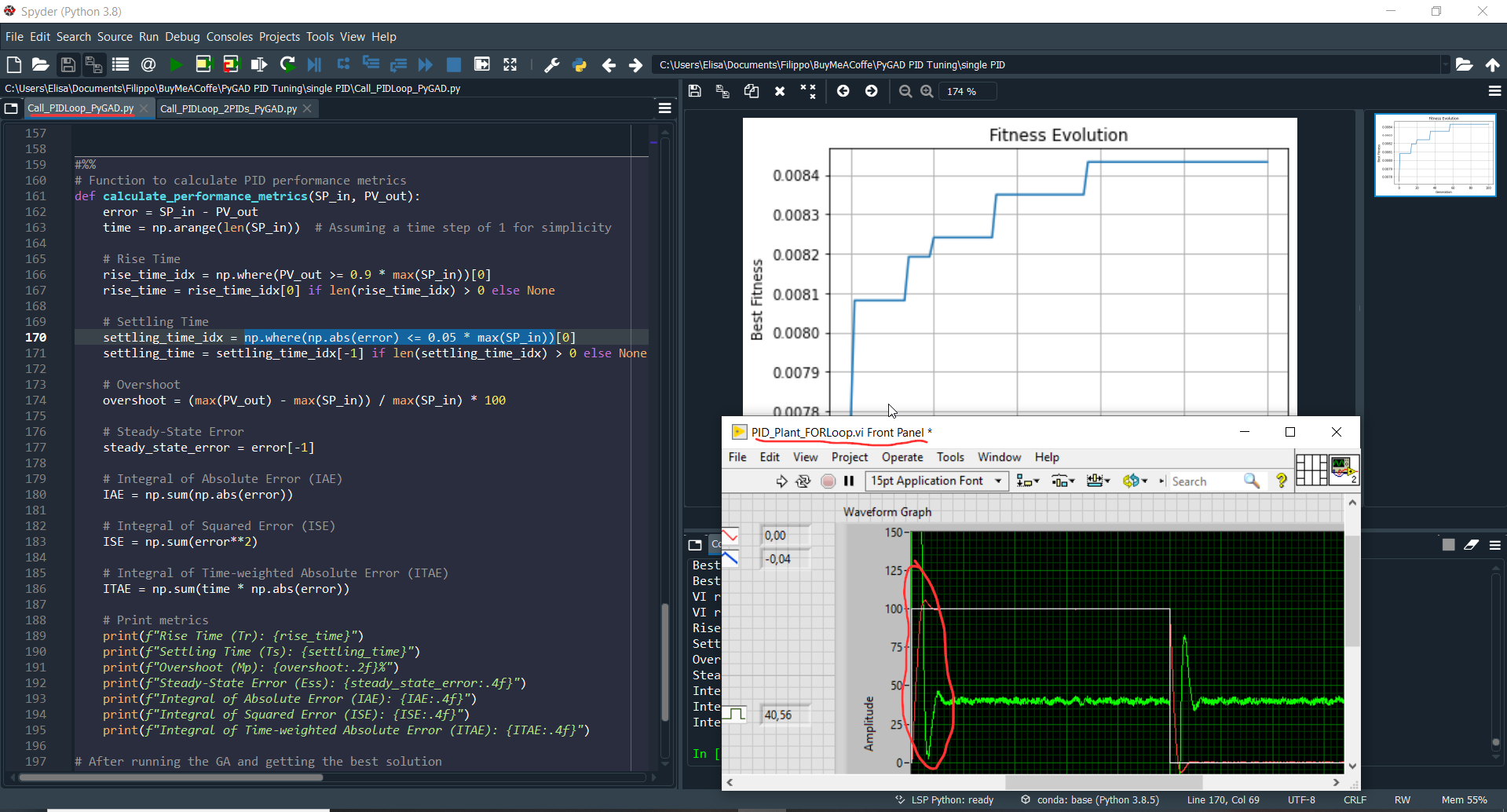Expand the working directory path dropdown
Screen dimensions: 1507x812
click(x=1444, y=64)
